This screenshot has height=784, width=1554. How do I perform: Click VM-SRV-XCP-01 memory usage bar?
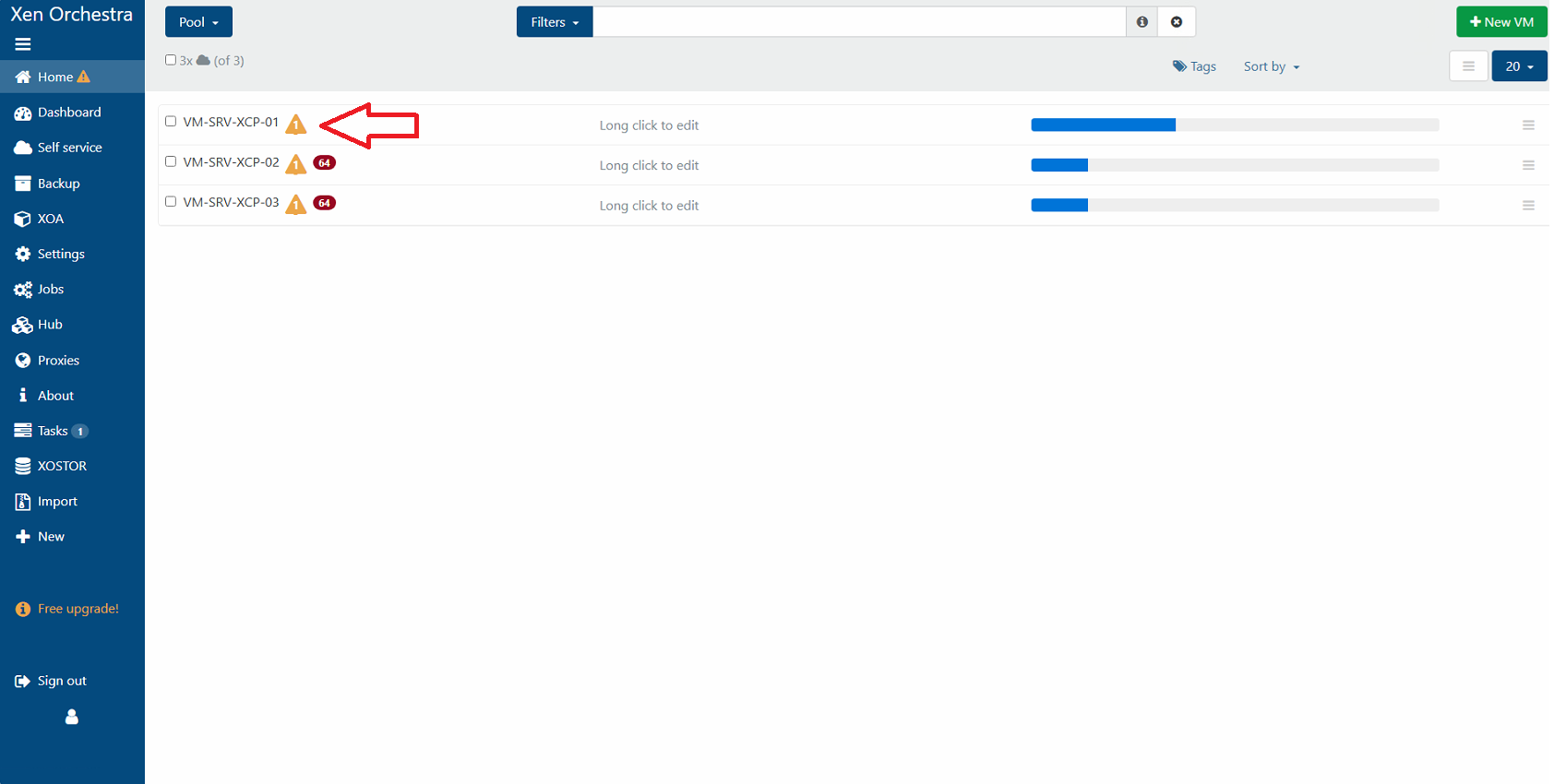pyautogui.click(x=1235, y=125)
